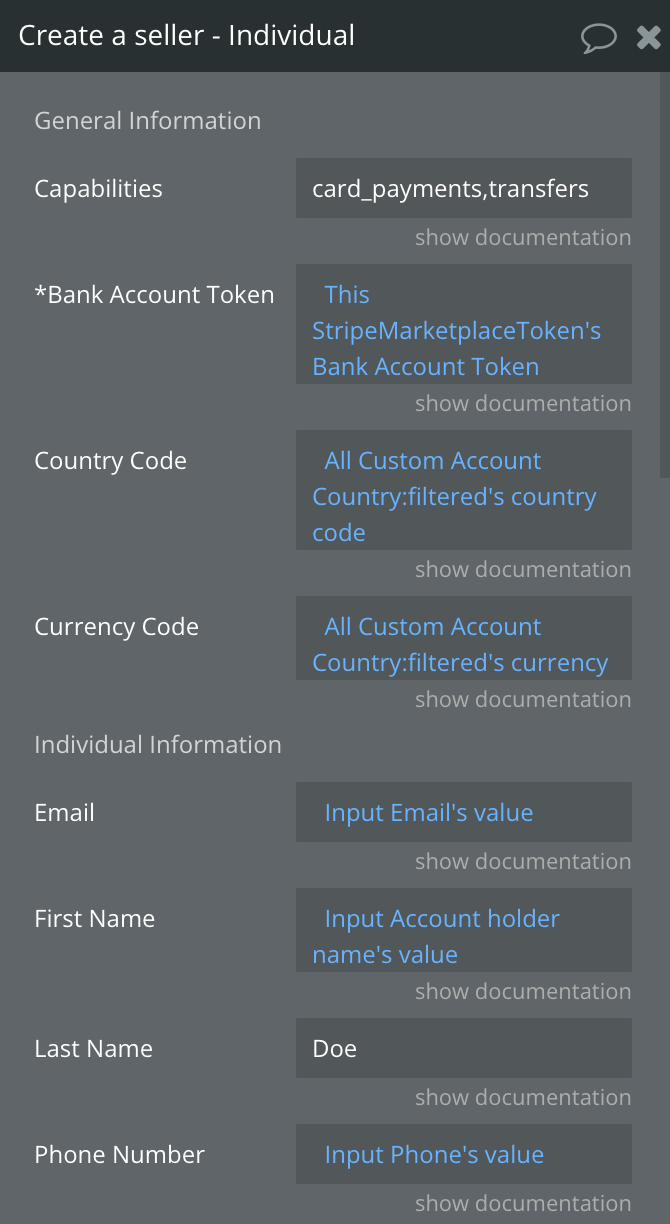Show documentation under Capabilities

click(x=523, y=238)
